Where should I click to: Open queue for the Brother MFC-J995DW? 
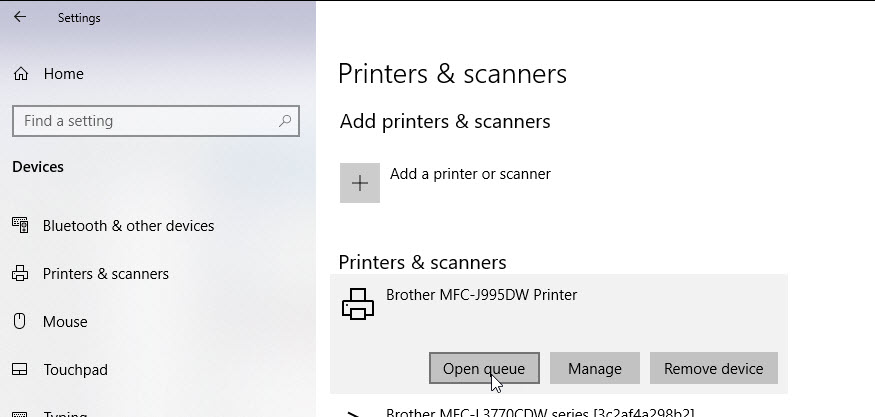click(484, 368)
